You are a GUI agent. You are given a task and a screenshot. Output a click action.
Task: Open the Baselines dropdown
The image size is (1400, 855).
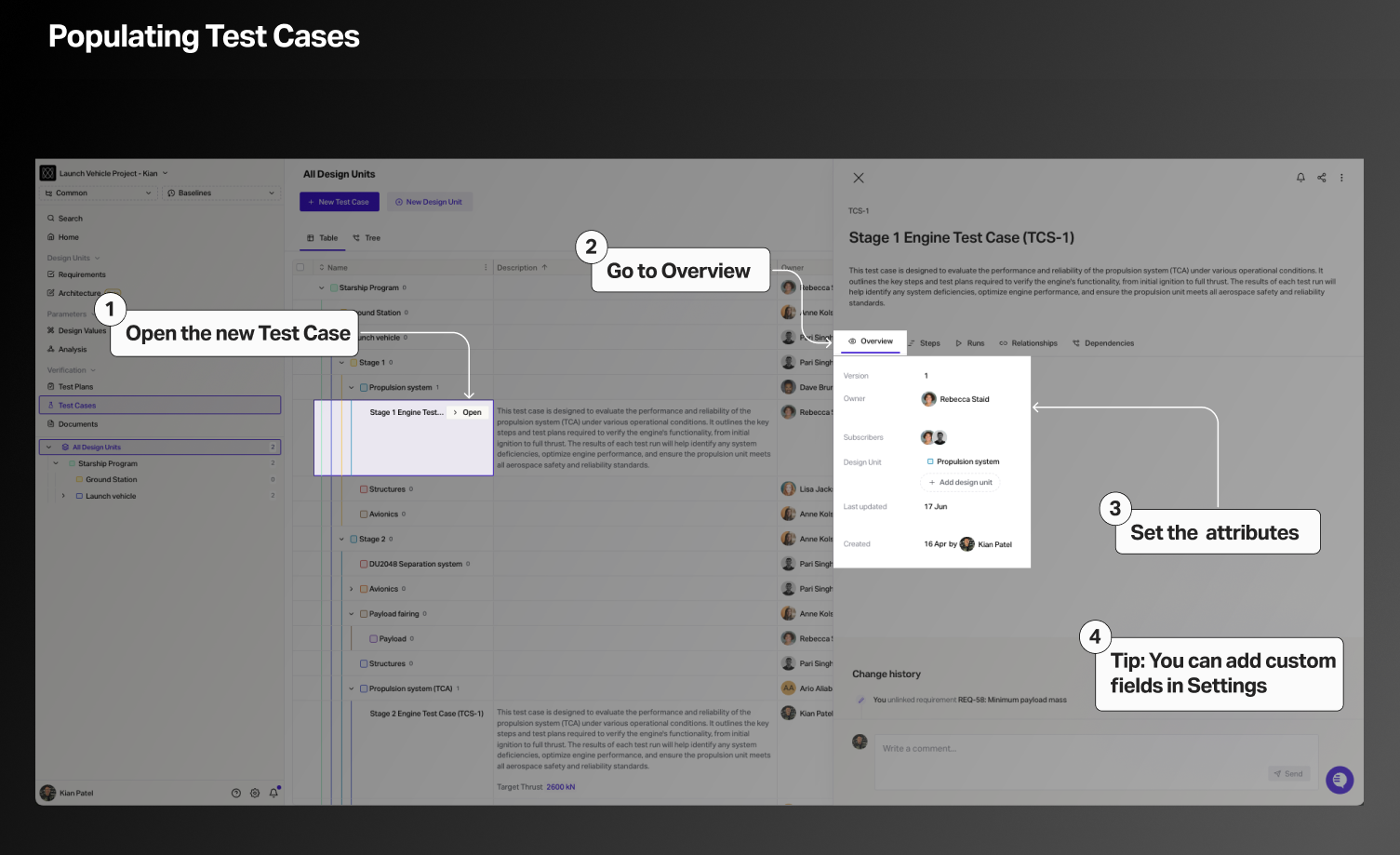coord(221,193)
